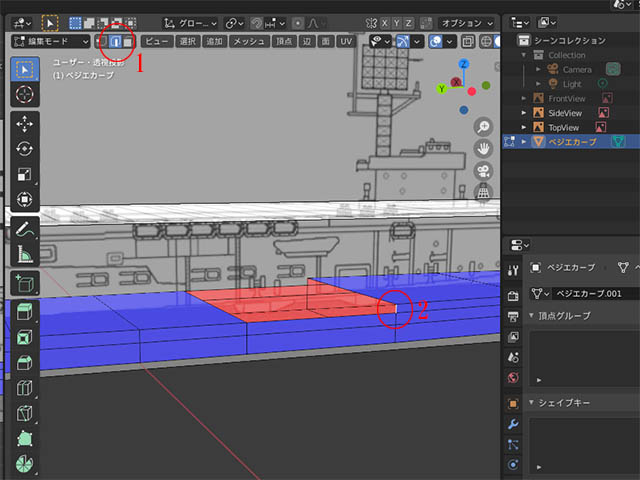Open the View Layer properties tab

tap(513, 337)
